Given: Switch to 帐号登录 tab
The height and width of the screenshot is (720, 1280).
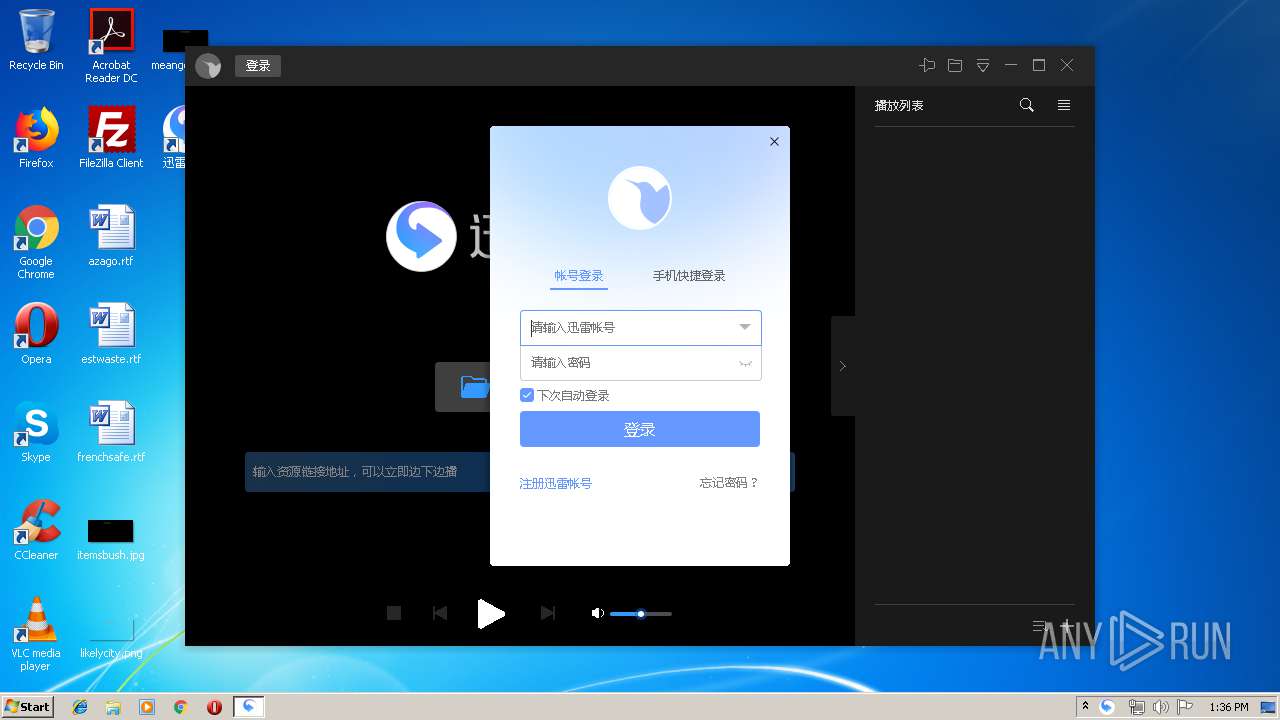Looking at the screenshot, I should coord(579,276).
